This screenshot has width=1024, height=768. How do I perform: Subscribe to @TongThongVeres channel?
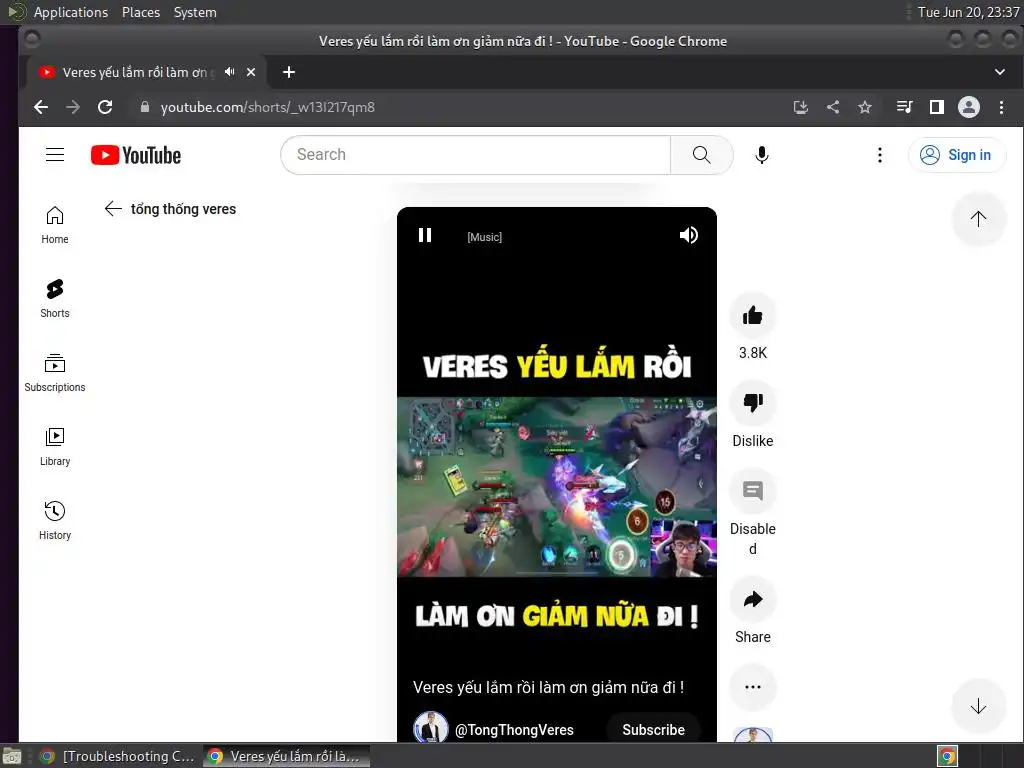click(653, 729)
